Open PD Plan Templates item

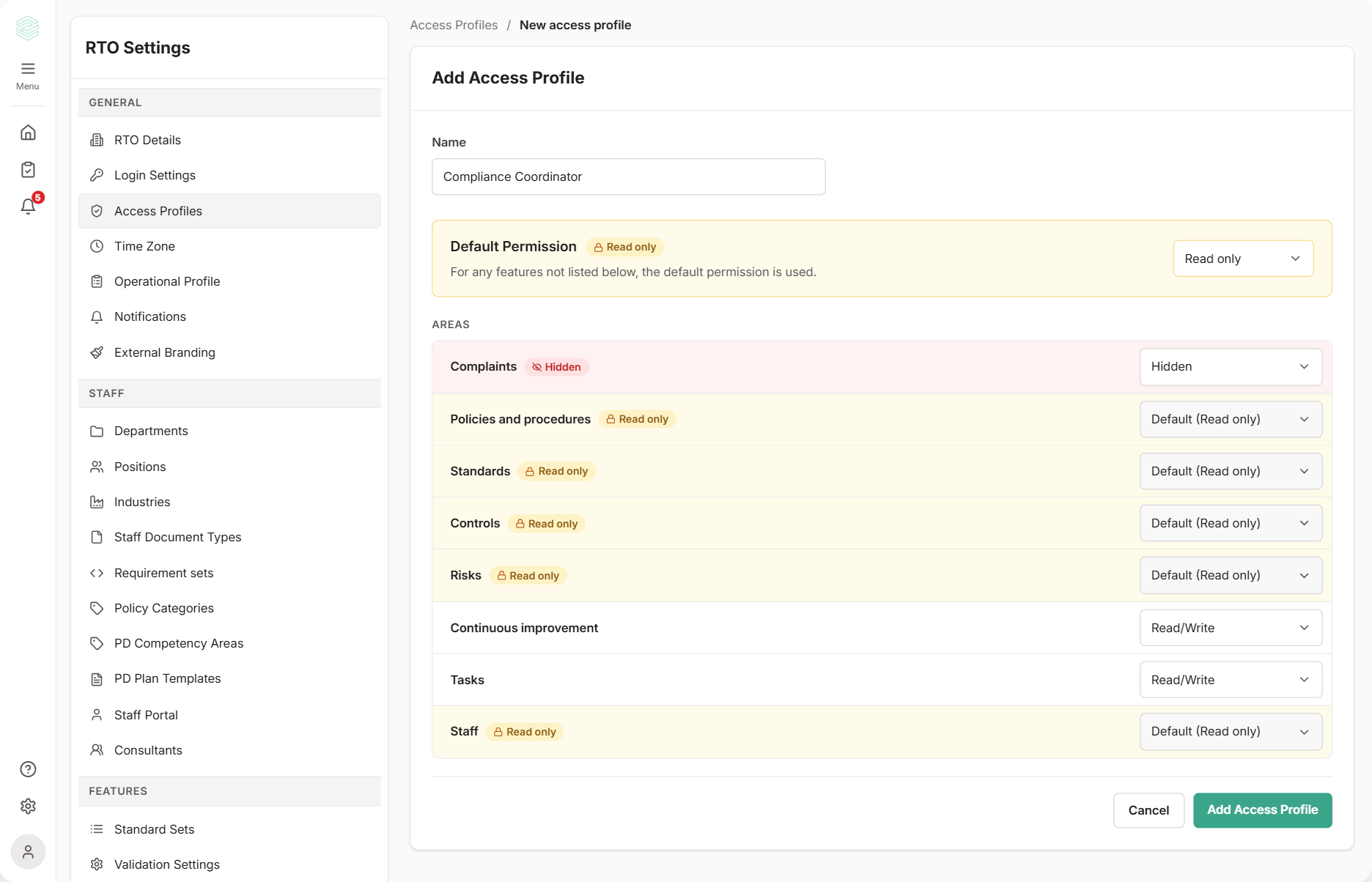229,678
